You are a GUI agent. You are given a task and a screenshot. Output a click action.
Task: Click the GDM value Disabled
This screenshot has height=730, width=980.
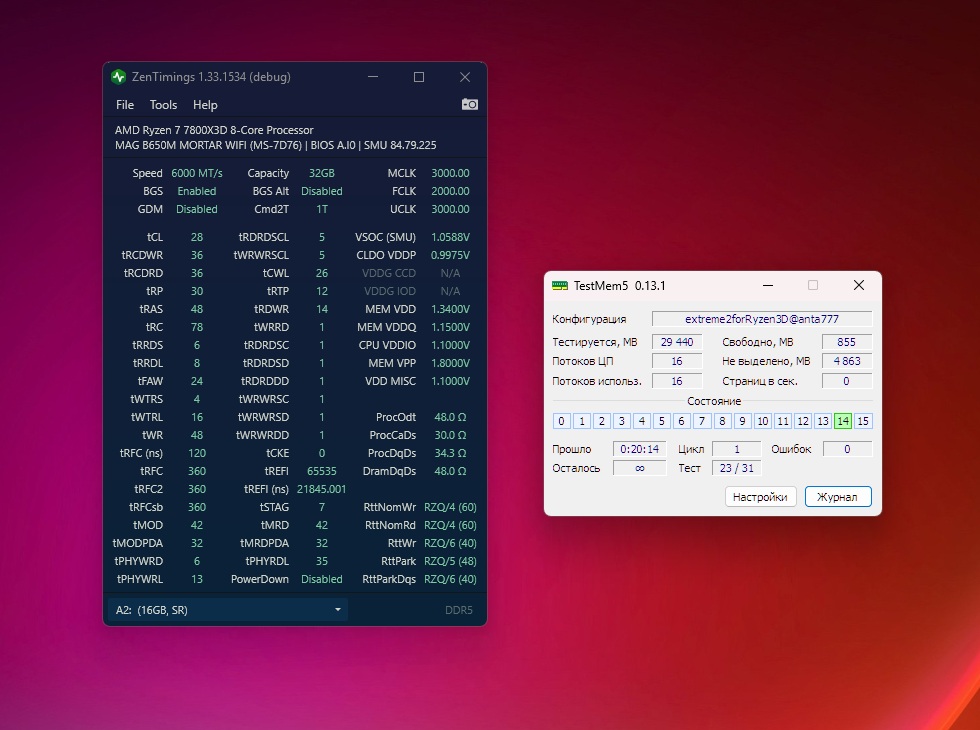[x=197, y=209]
